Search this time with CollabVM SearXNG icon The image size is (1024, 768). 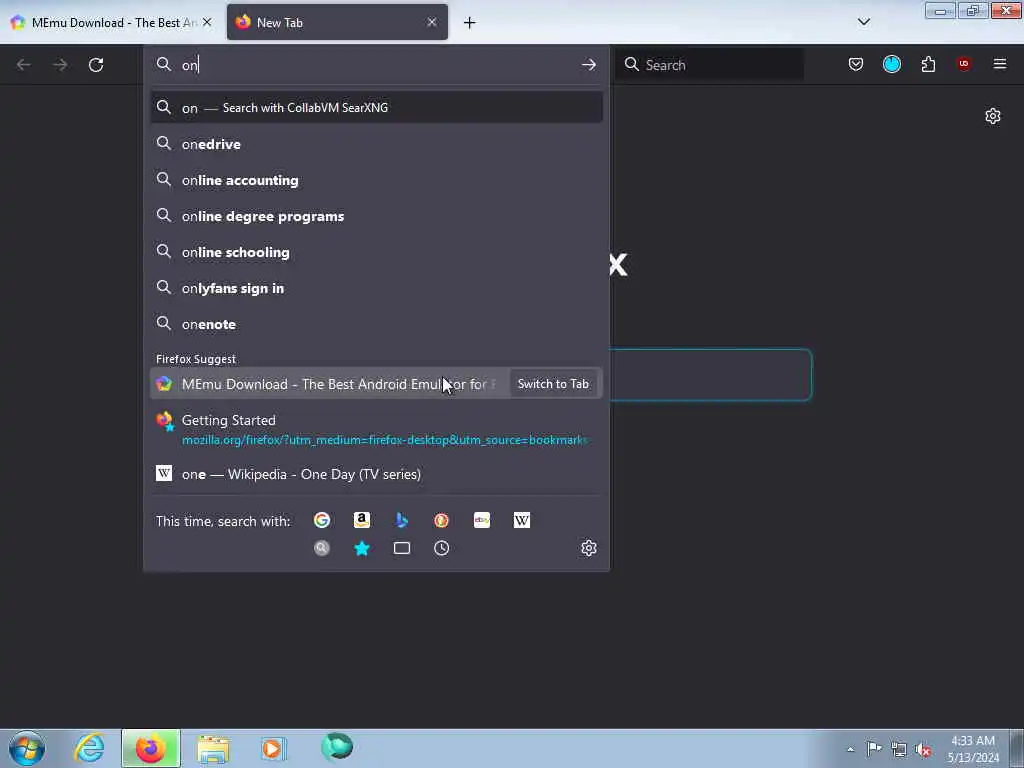pos(322,548)
